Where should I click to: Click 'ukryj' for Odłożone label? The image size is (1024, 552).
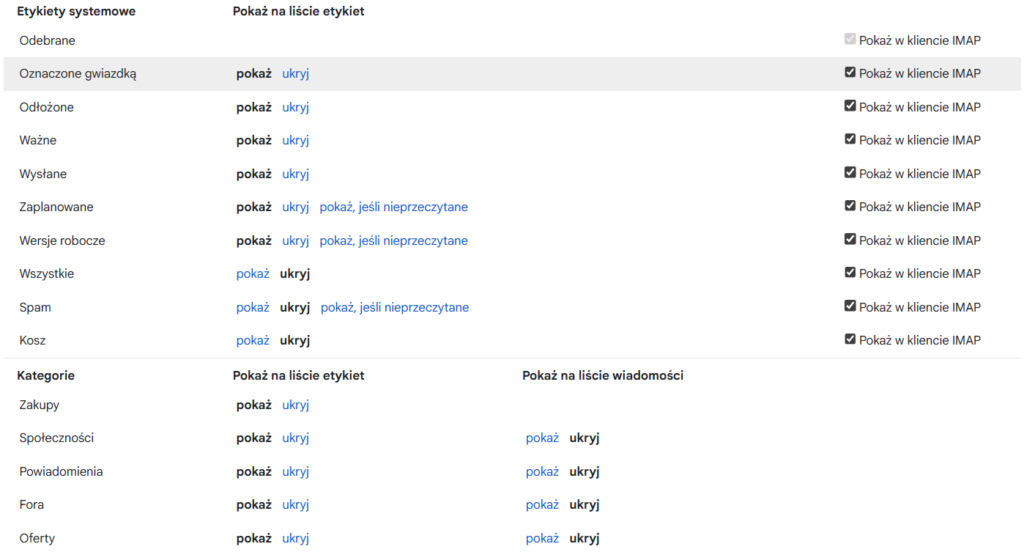click(x=295, y=107)
